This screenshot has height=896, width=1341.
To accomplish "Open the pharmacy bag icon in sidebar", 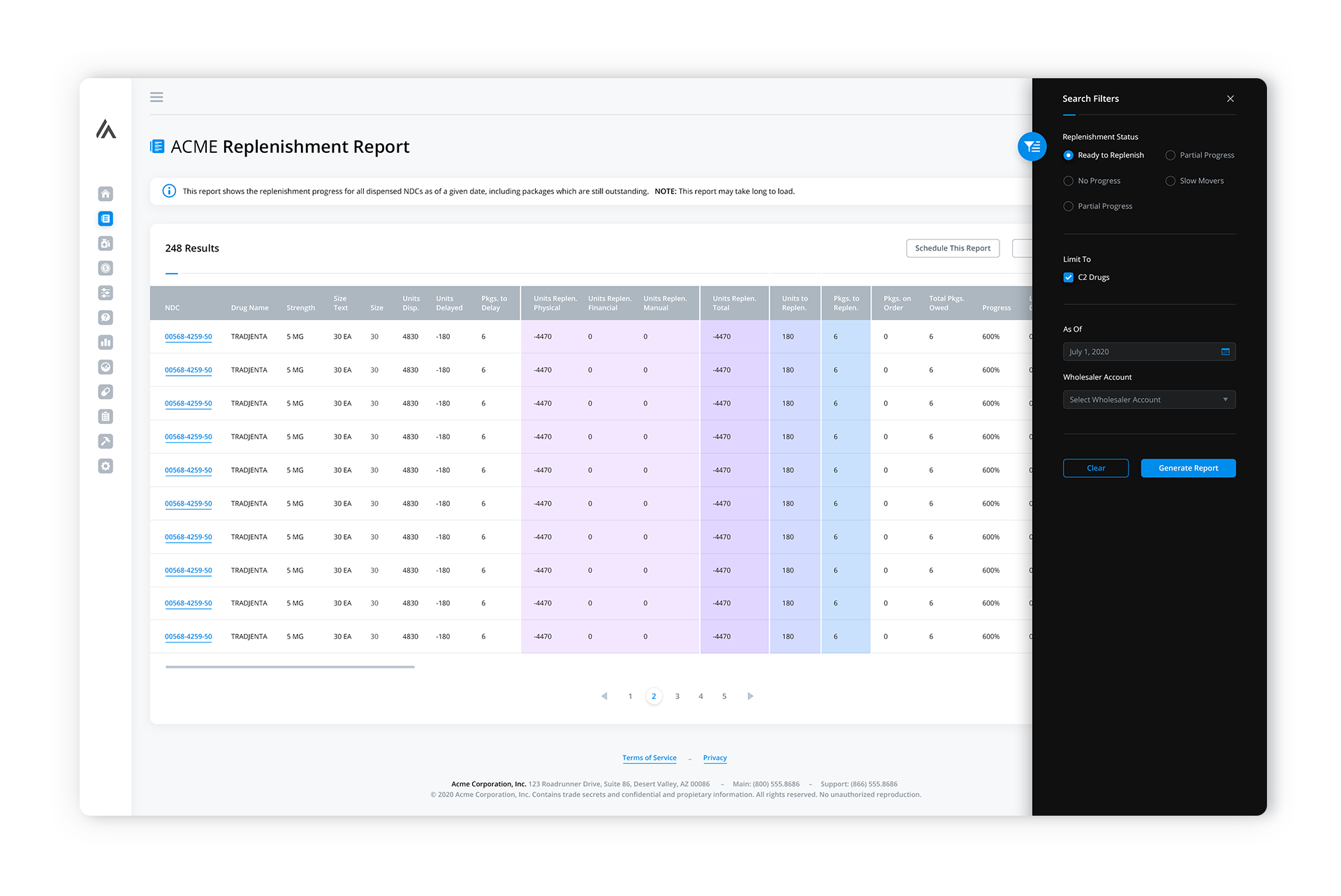I will click(x=105, y=243).
